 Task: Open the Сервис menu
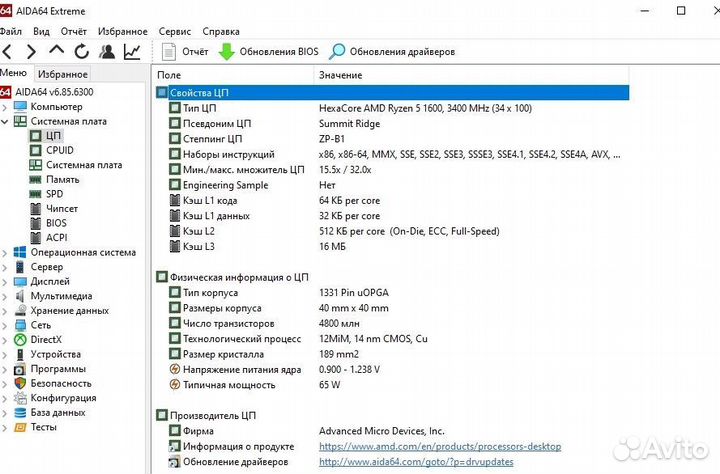[x=174, y=31]
